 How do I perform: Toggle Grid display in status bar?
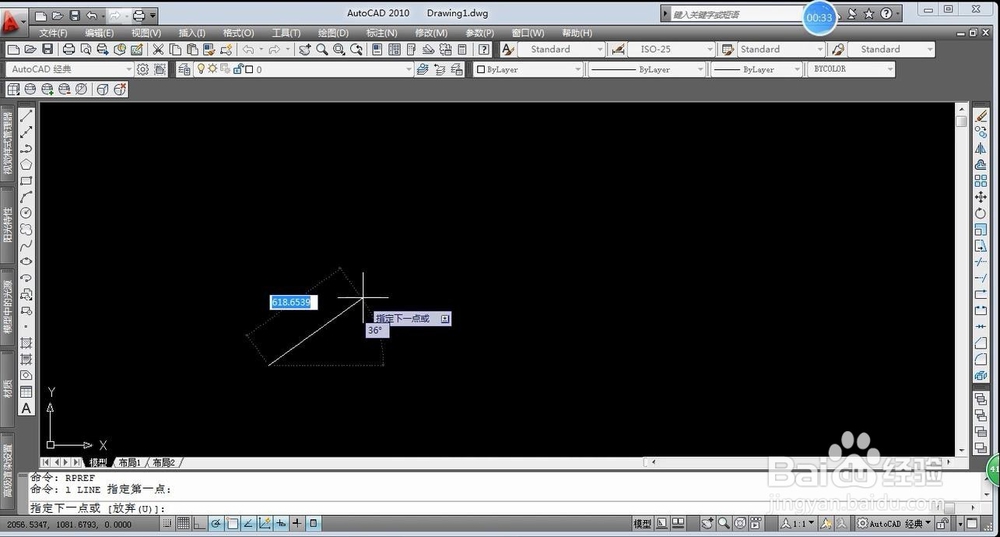click(x=183, y=524)
